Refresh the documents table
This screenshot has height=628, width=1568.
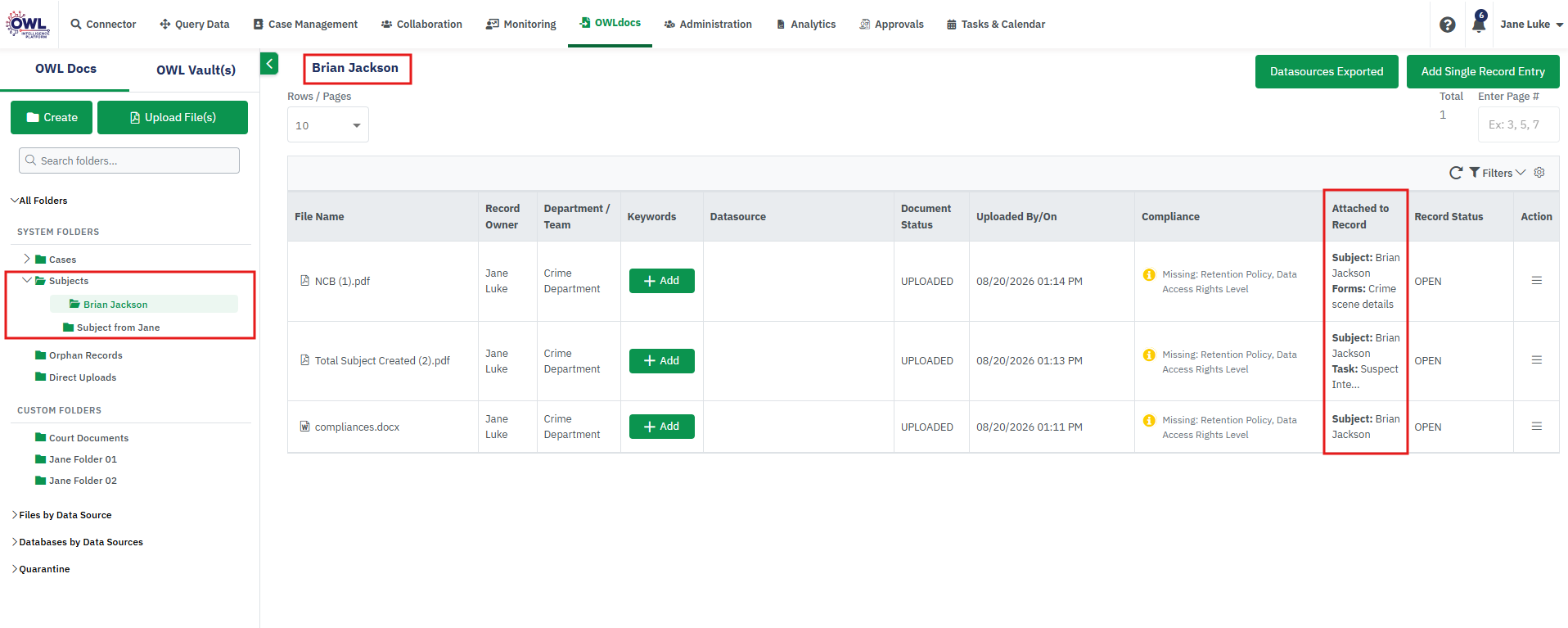(1456, 173)
